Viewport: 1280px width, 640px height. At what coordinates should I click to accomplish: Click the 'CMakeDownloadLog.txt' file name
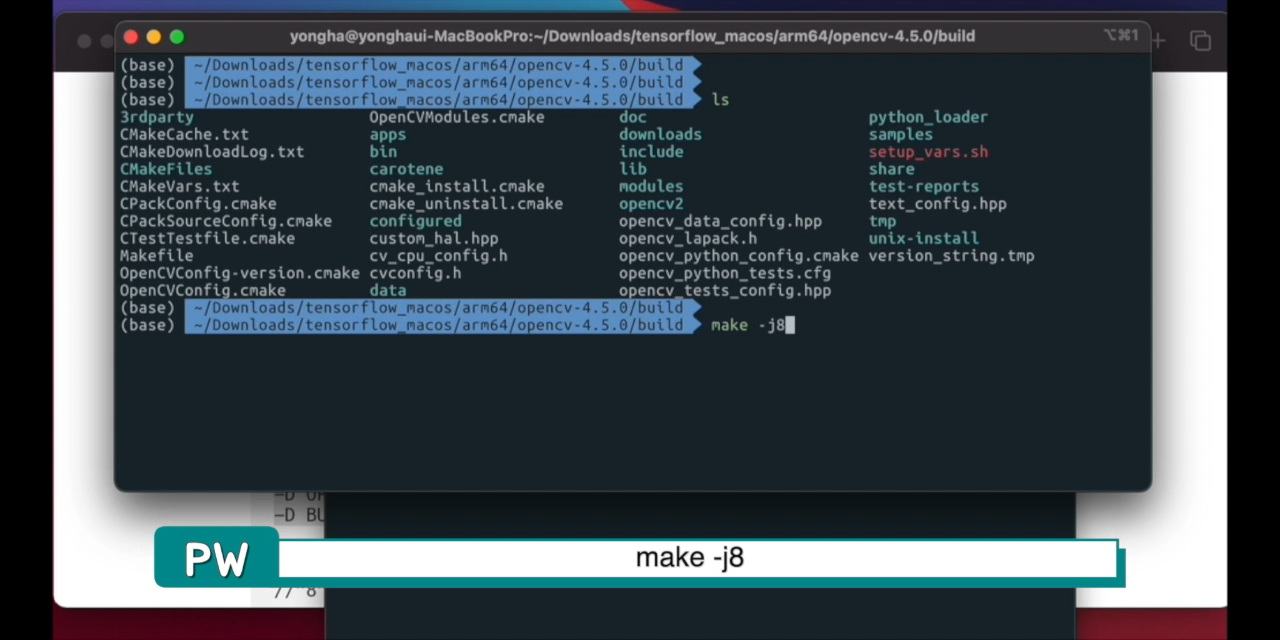point(212,152)
